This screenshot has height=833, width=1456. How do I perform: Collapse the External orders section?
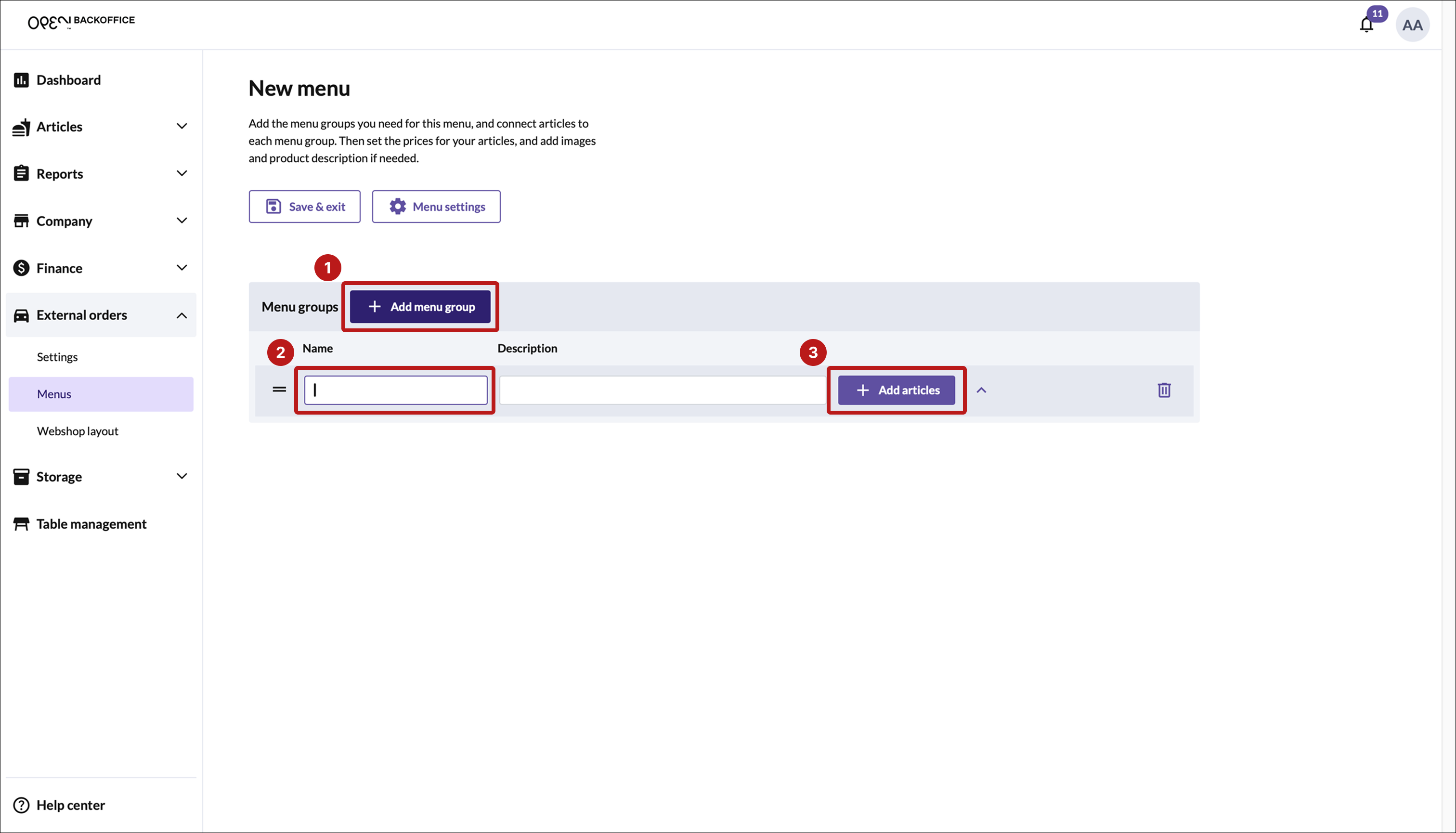coord(182,315)
